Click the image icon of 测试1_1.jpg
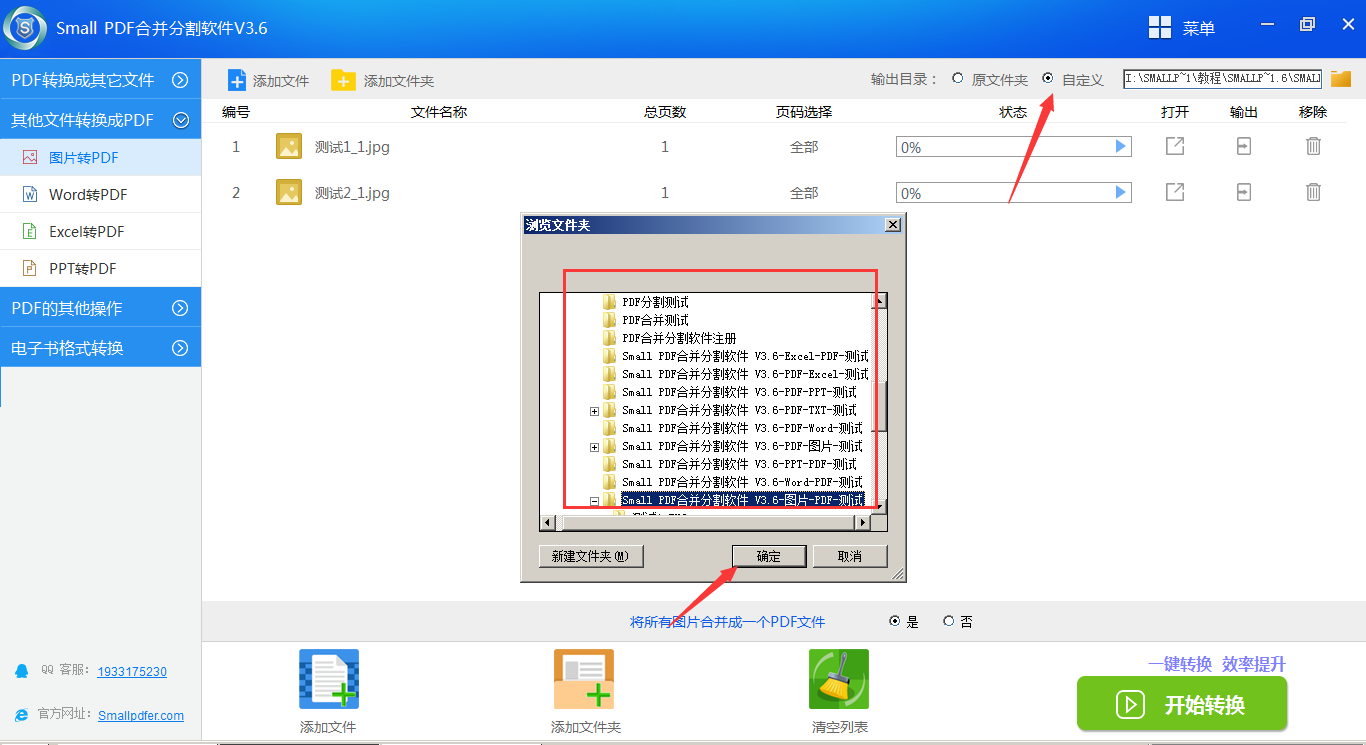The height and width of the screenshot is (745, 1366). click(x=289, y=147)
